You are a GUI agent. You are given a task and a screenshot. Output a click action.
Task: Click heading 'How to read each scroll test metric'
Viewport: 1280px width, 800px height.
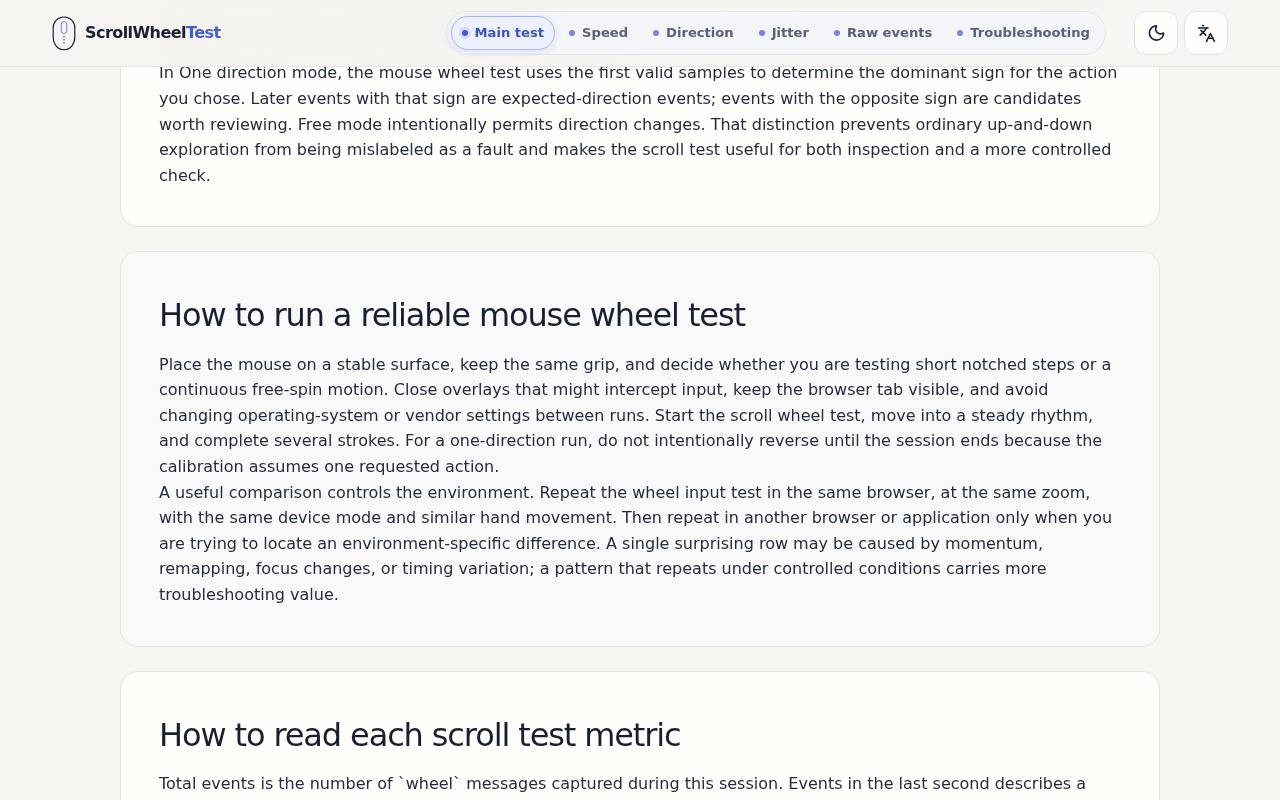click(x=420, y=735)
